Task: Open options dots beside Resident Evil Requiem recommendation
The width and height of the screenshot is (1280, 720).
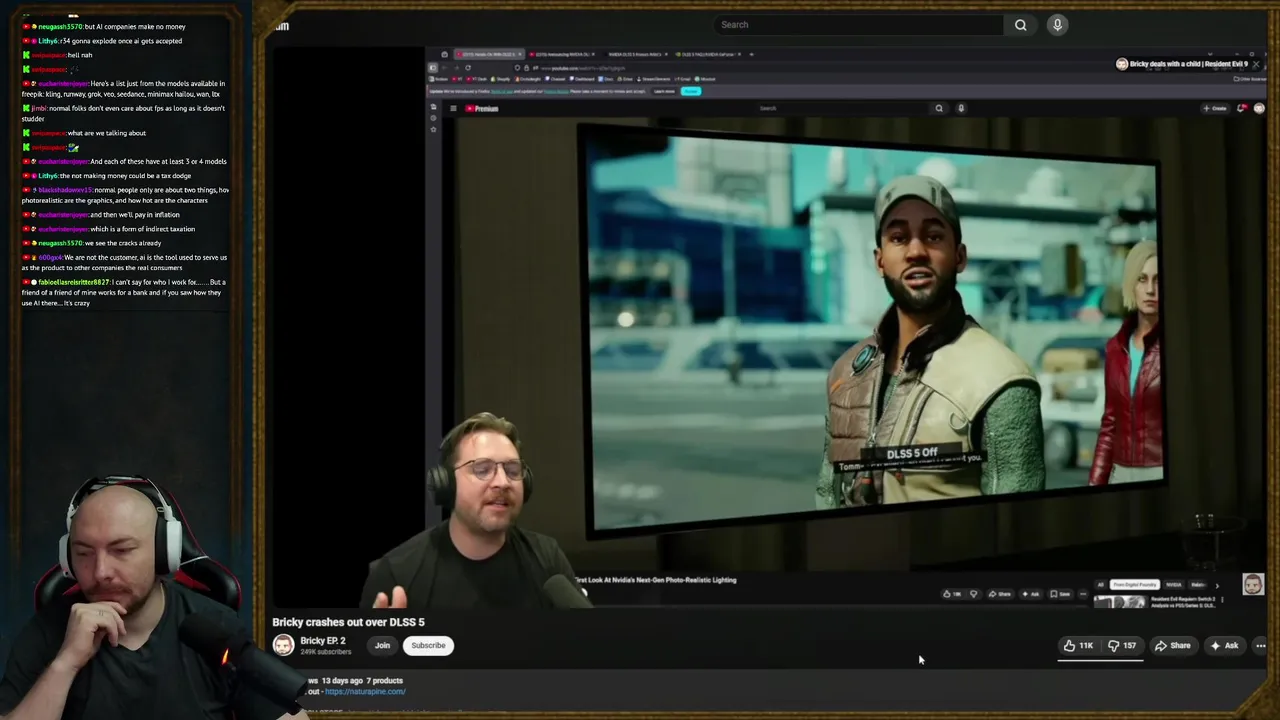Action: coord(1222,600)
